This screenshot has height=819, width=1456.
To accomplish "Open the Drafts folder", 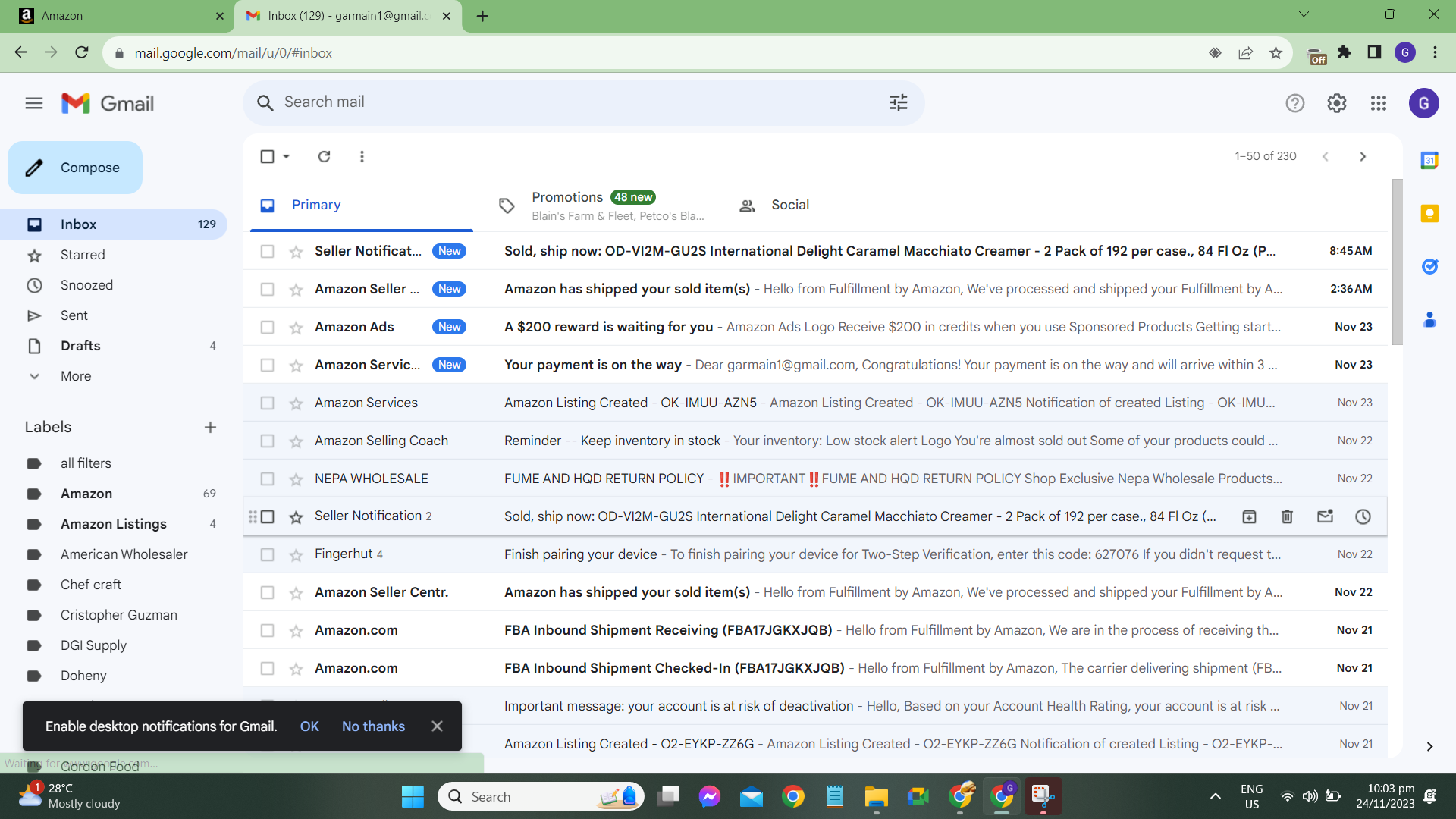I will (x=80, y=346).
